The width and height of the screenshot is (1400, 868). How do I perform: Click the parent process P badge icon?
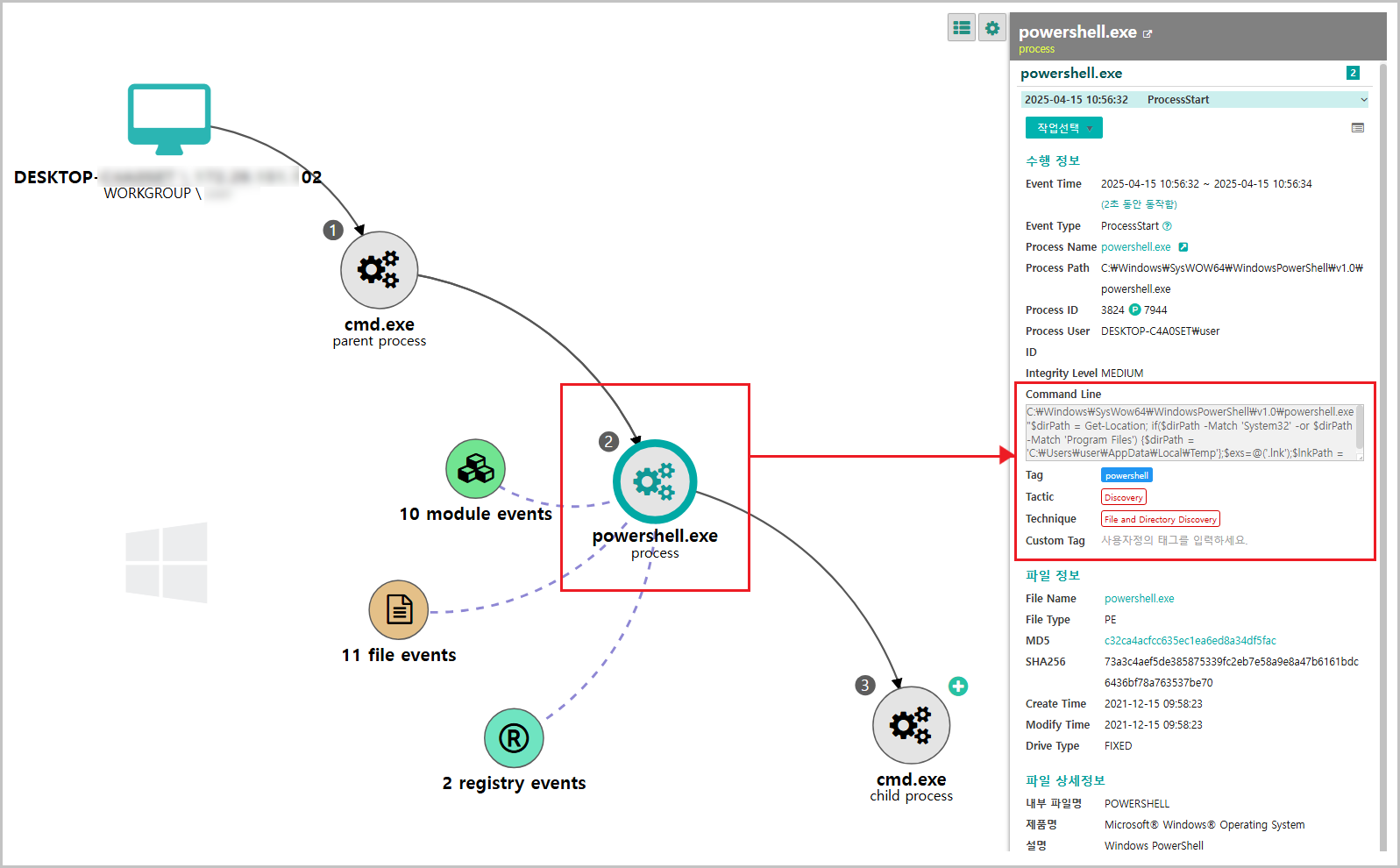point(1134,309)
